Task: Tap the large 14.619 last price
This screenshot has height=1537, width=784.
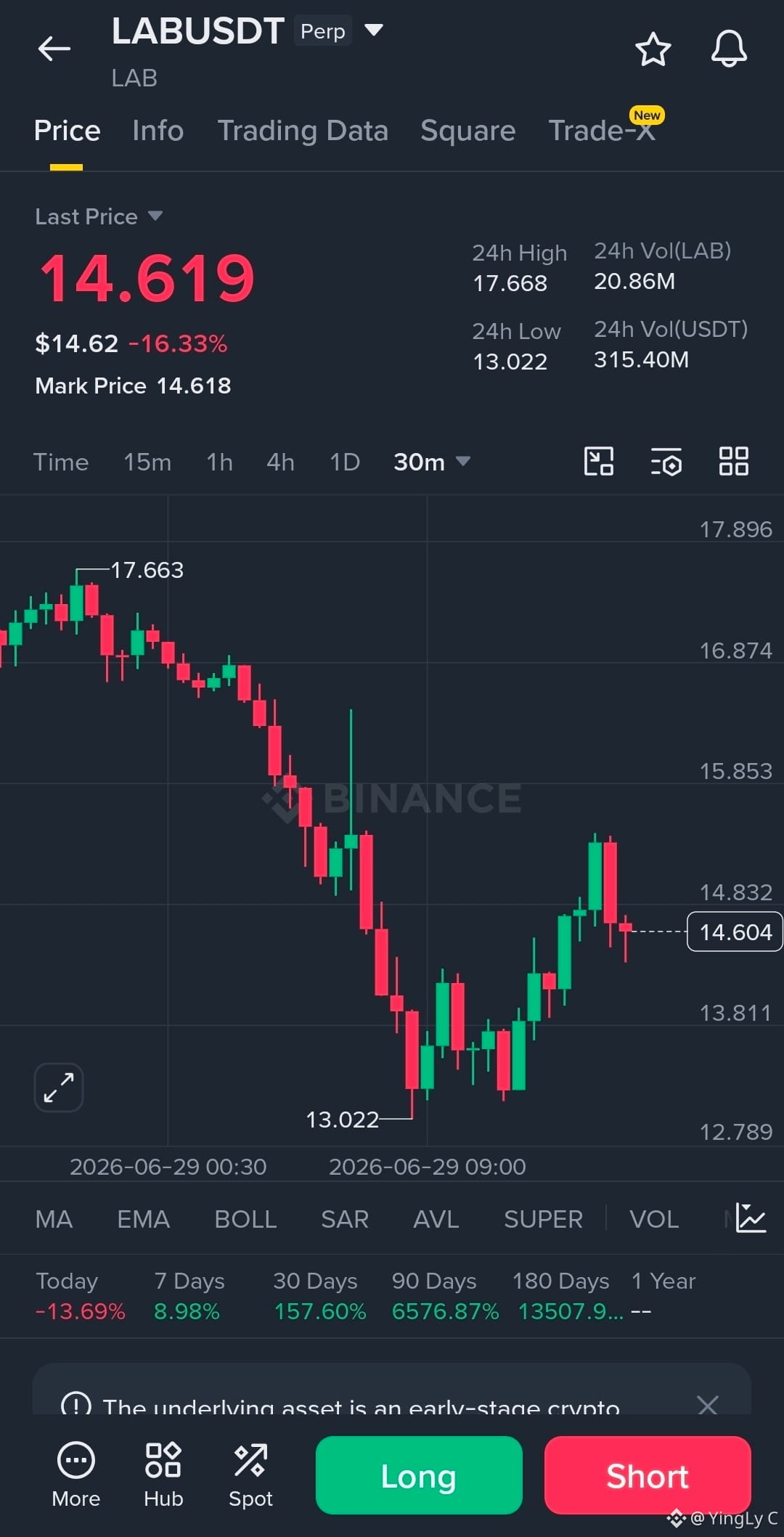Action: tap(147, 278)
